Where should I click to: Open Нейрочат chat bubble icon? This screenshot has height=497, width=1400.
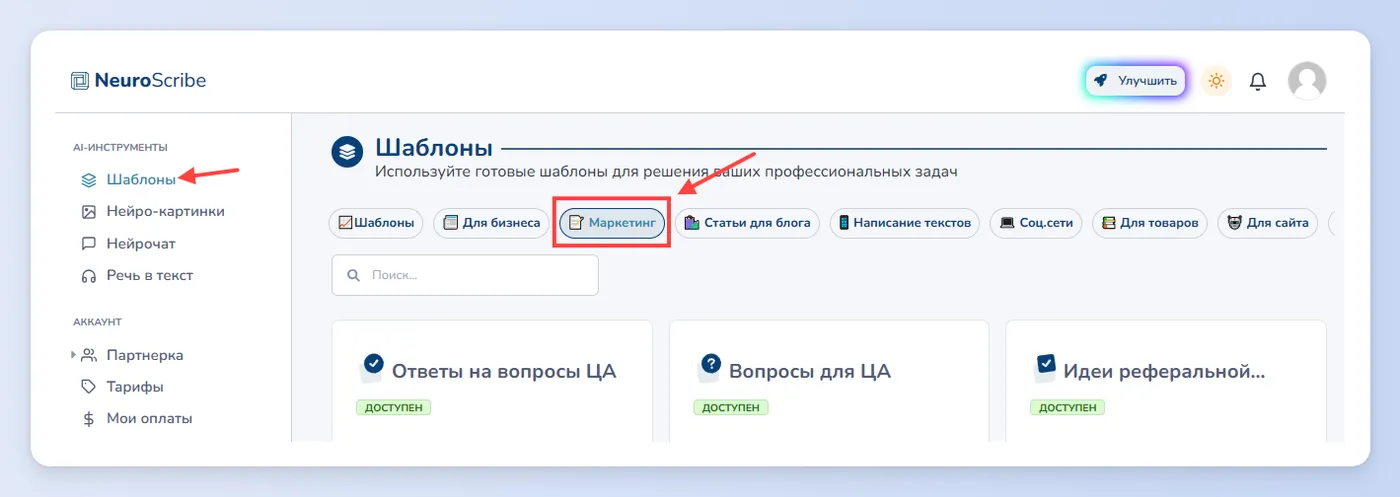pos(88,244)
